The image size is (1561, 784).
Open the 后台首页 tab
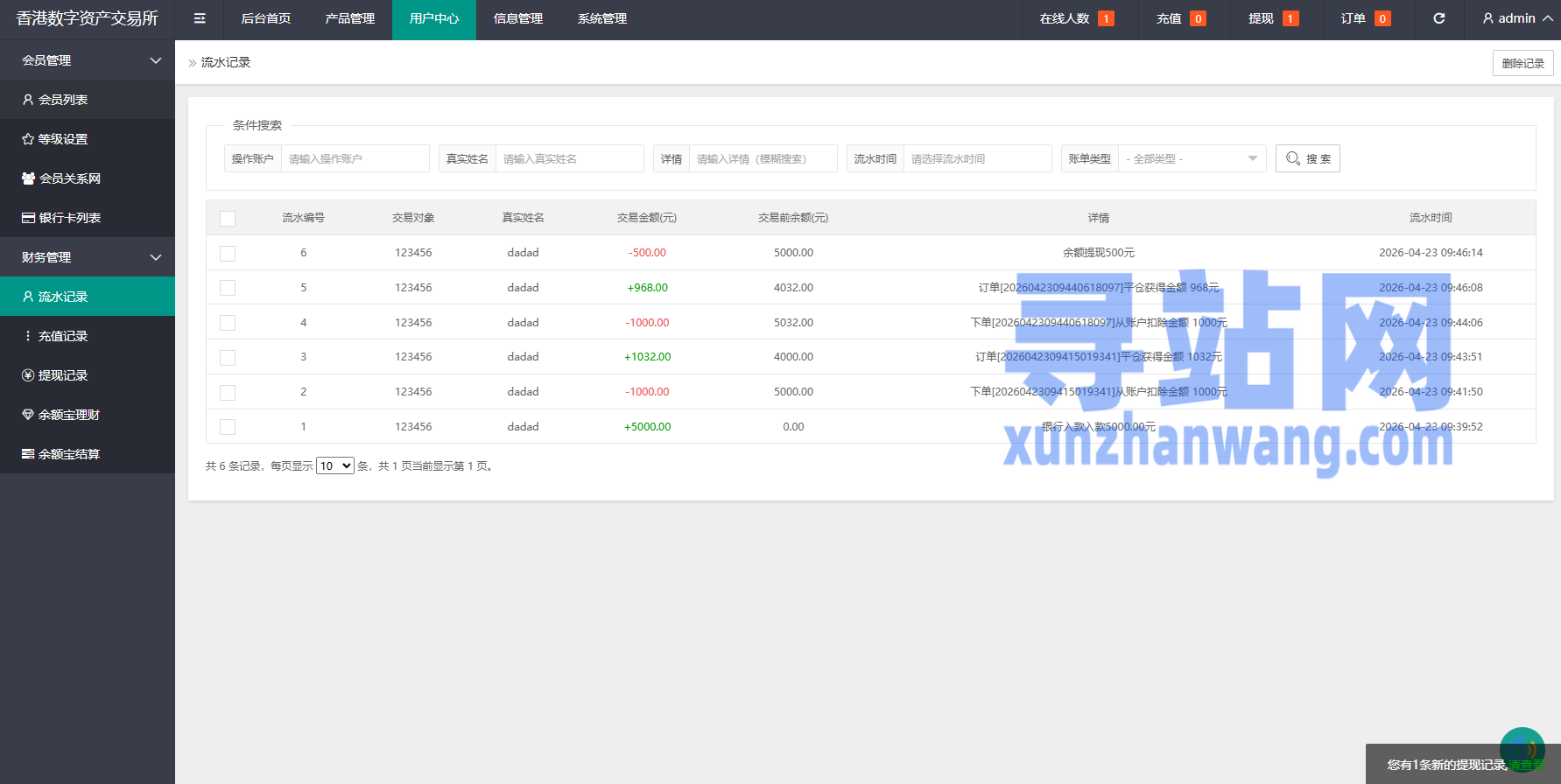(x=266, y=18)
